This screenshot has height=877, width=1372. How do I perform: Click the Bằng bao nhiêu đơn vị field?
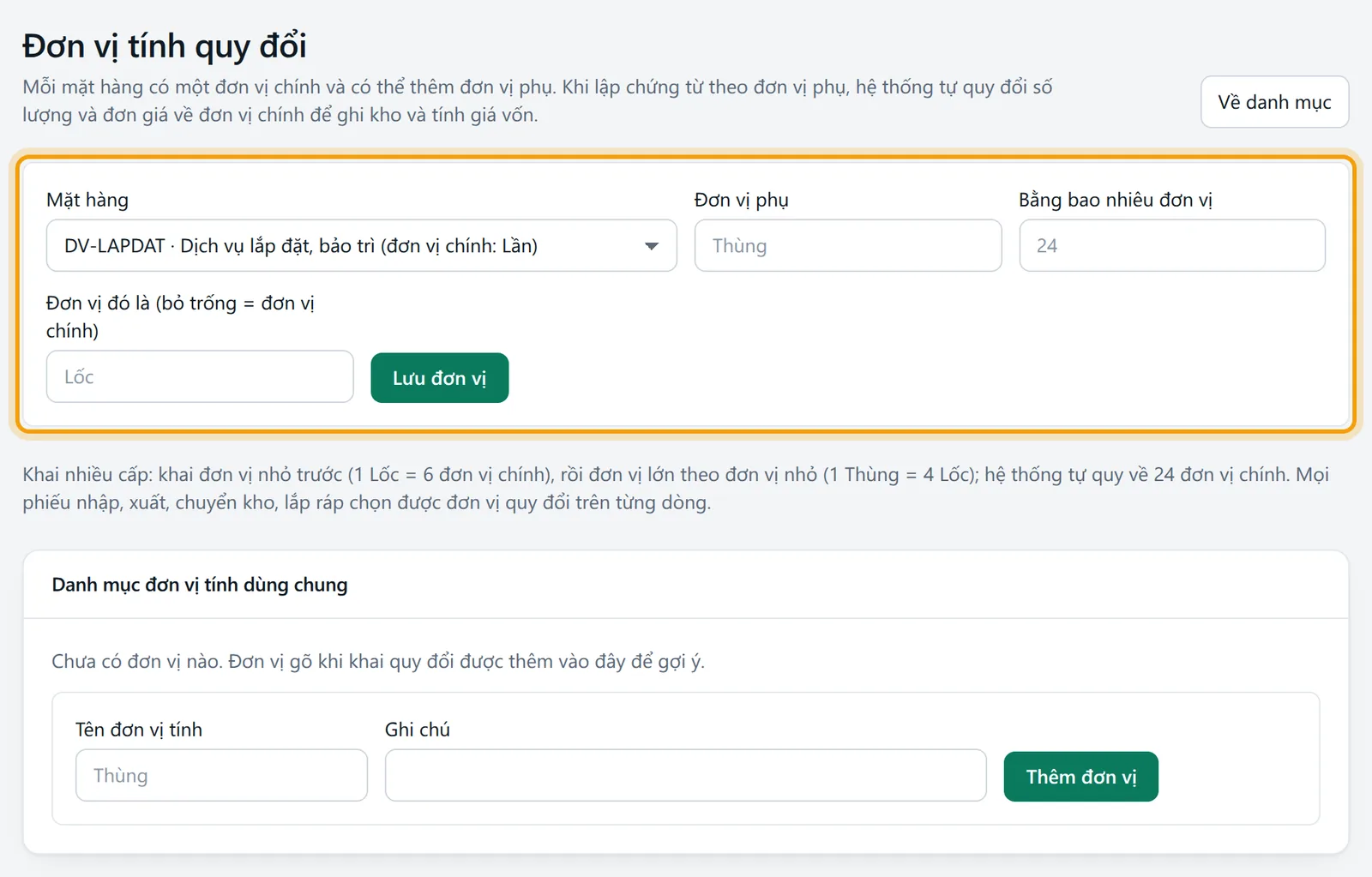tap(1172, 246)
